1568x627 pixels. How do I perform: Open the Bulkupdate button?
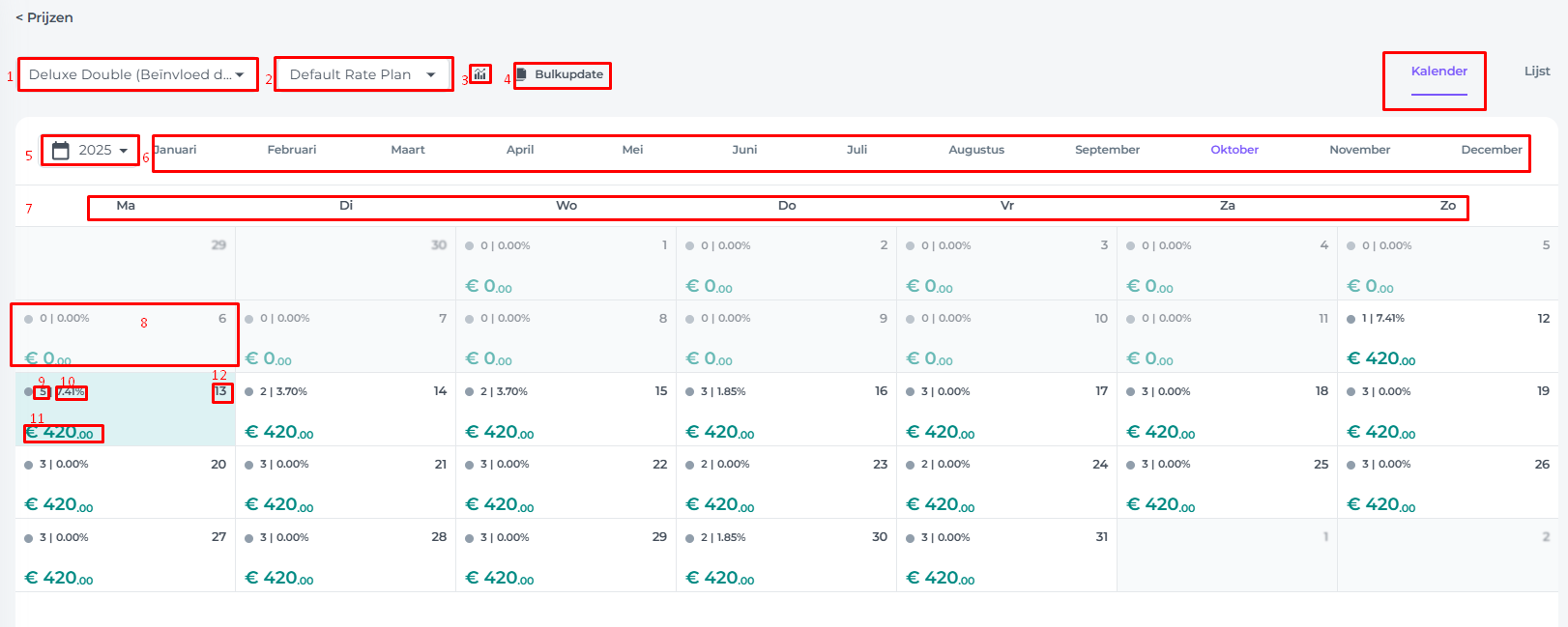point(568,74)
